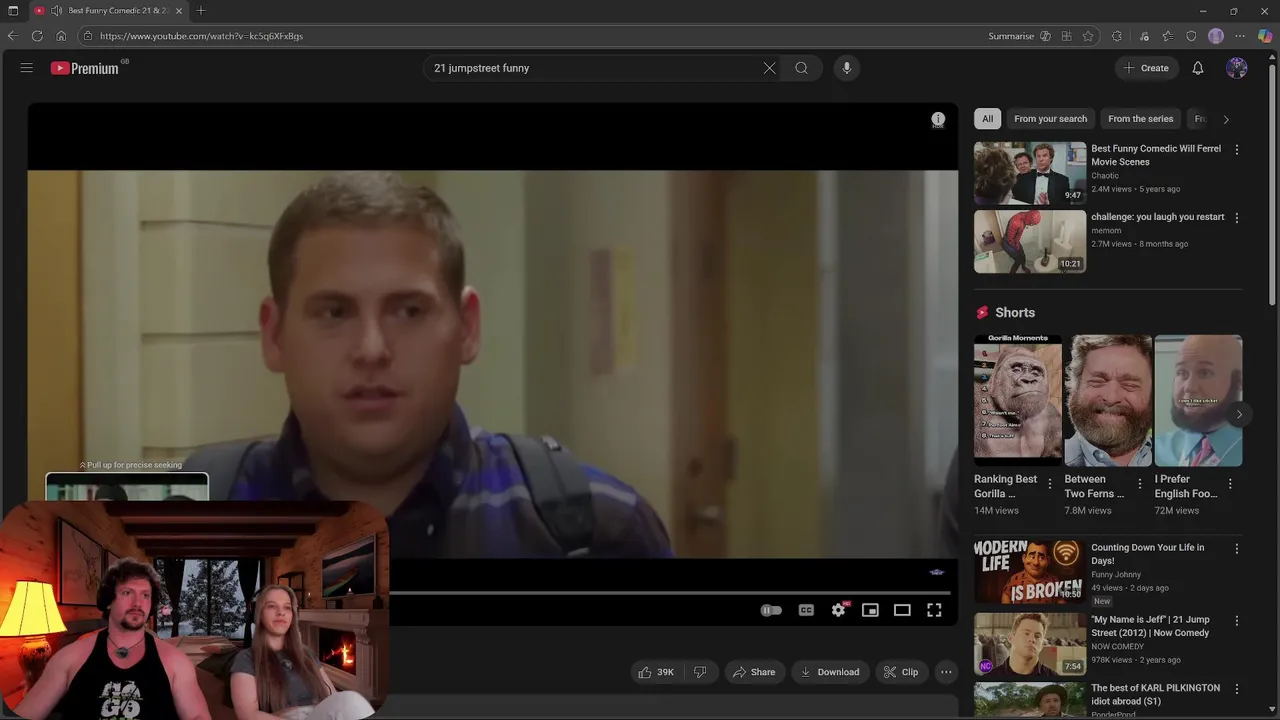Image resolution: width=1280 pixels, height=720 pixels.
Task: Go back in browser
Action: (x=13, y=36)
